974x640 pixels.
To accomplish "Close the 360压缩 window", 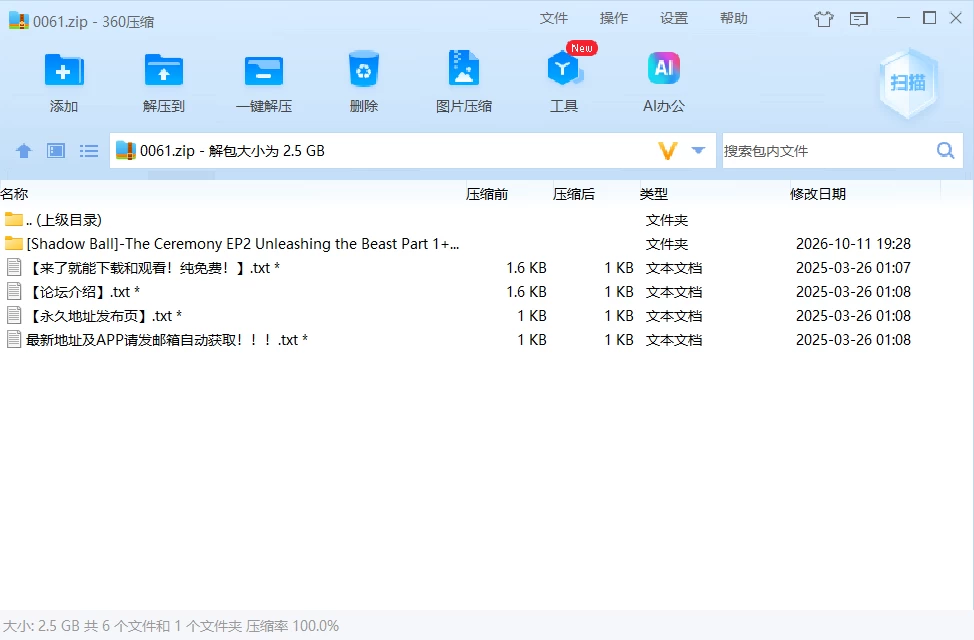I will pos(956,18).
